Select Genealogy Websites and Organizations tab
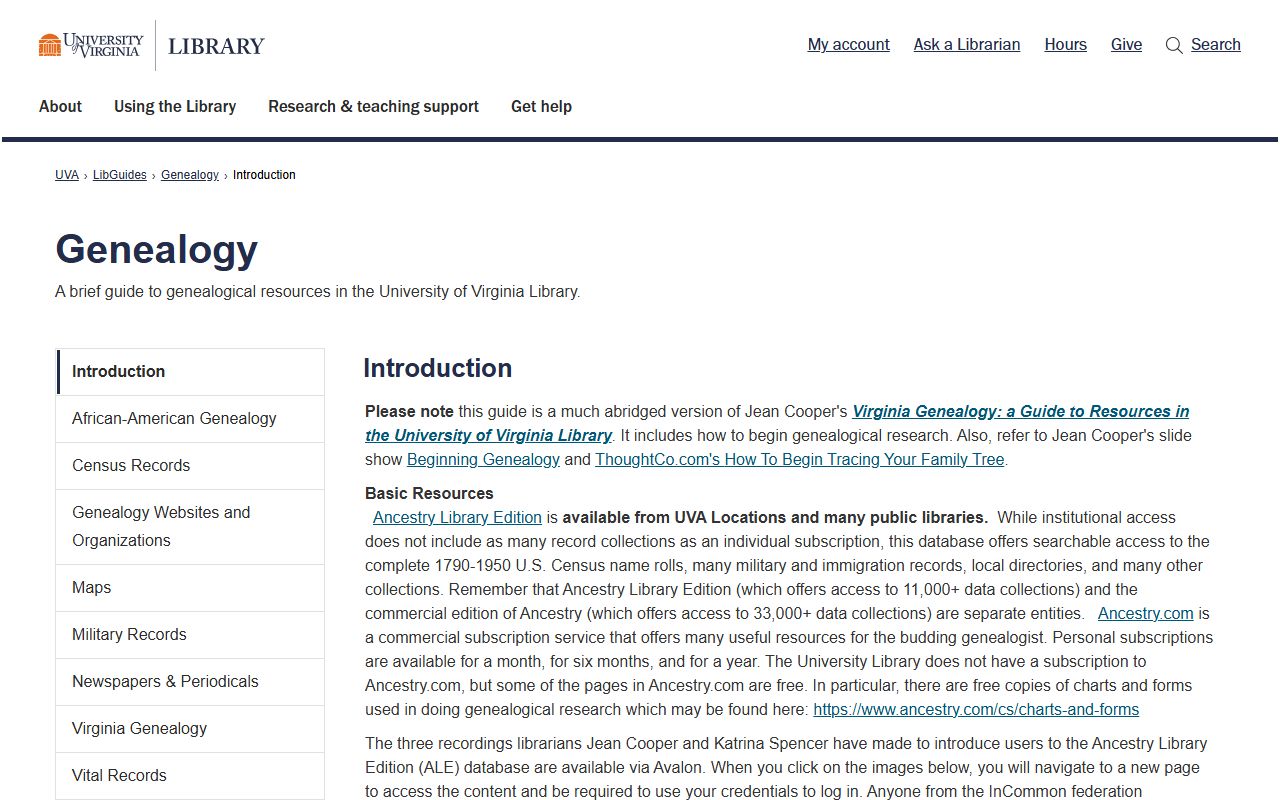This screenshot has height=800, width=1280. pos(190,526)
